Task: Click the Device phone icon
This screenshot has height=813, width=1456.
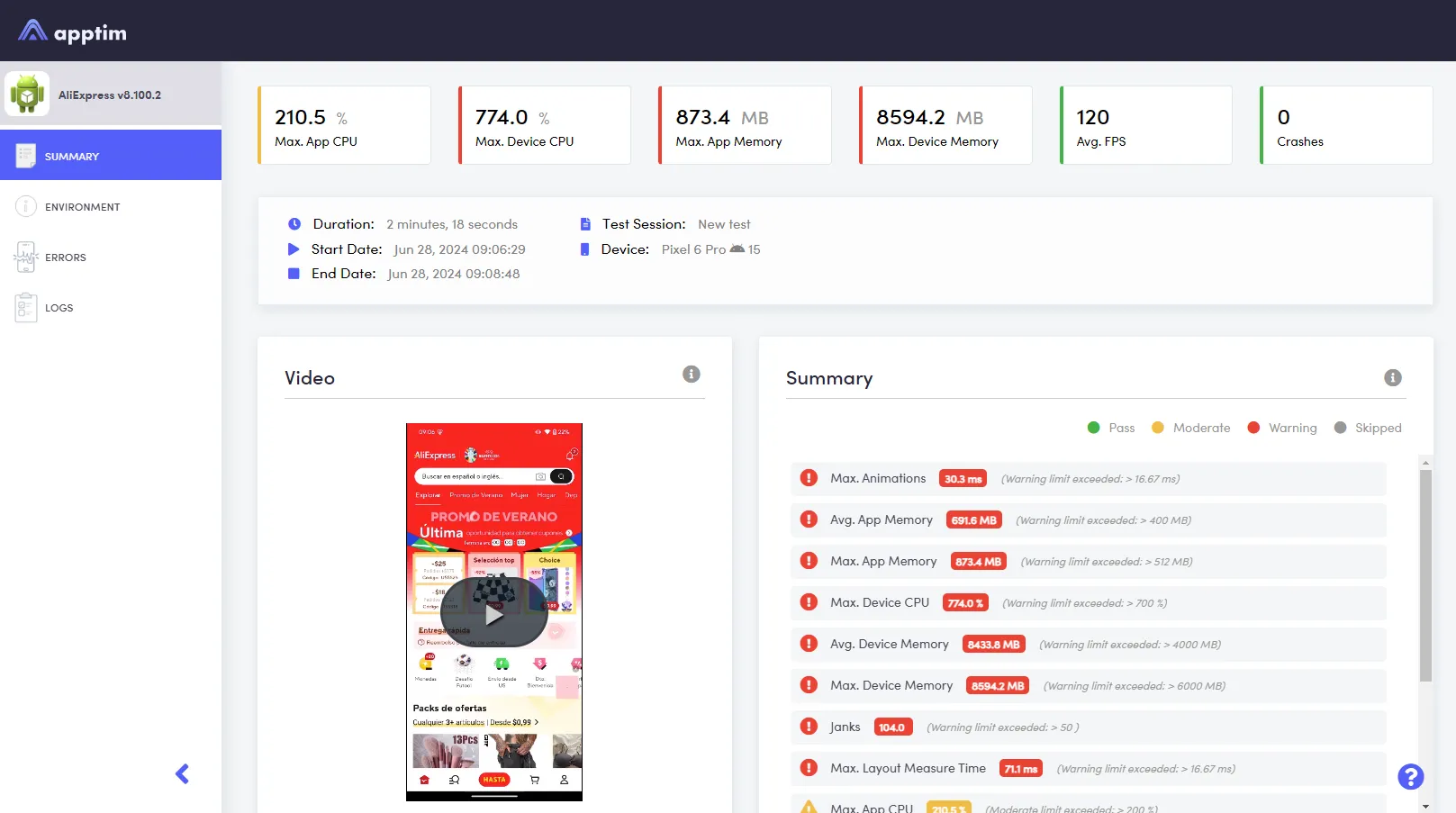Action: pyautogui.click(x=584, y=249)
